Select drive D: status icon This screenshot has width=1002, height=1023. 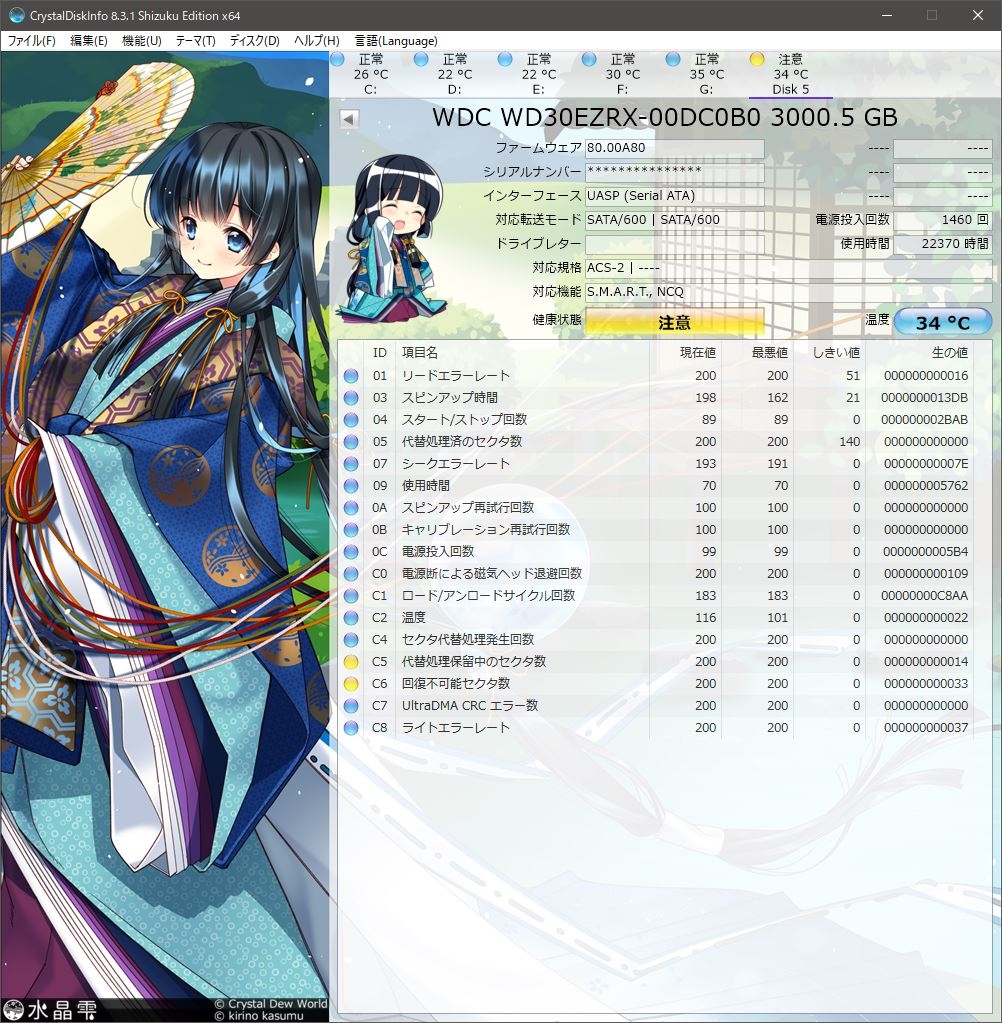421,59
